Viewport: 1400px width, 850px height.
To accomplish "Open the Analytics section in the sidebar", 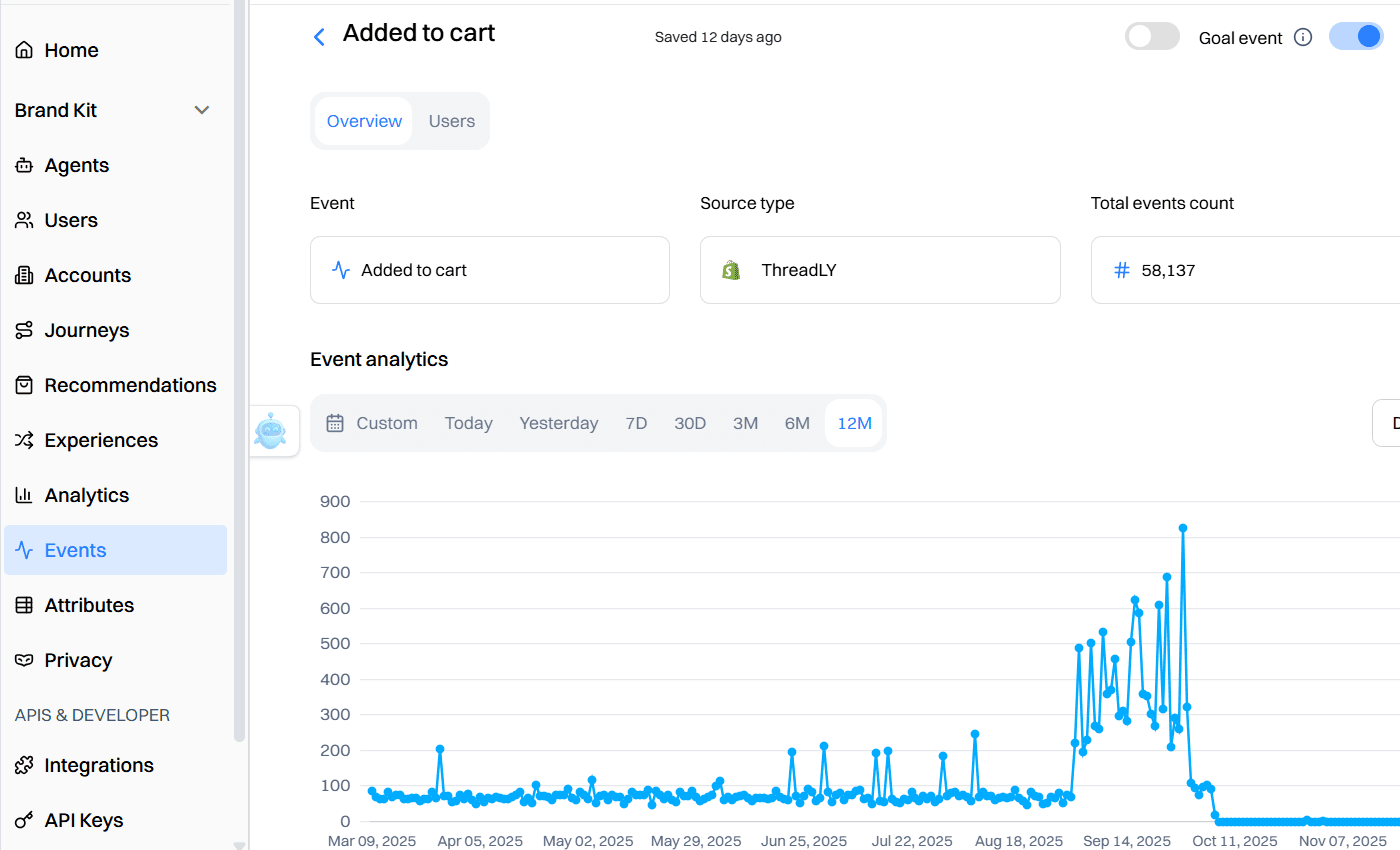I will tap(86, 495).
